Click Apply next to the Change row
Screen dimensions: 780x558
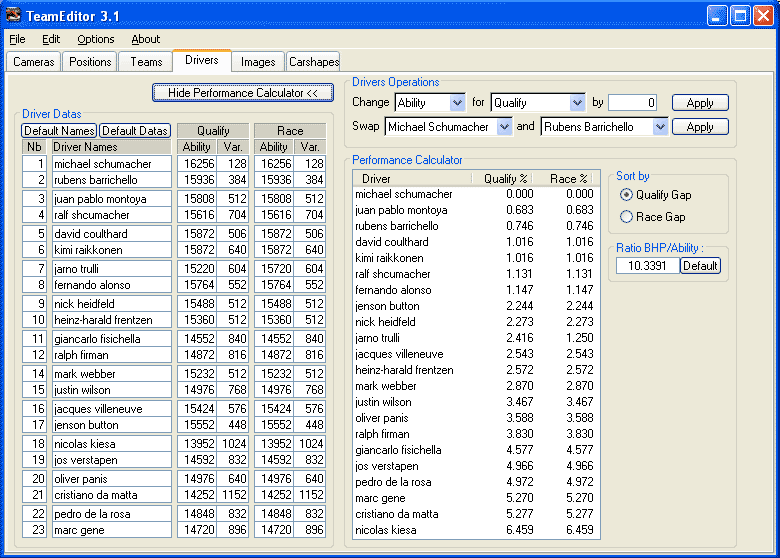tap(700, 103)
